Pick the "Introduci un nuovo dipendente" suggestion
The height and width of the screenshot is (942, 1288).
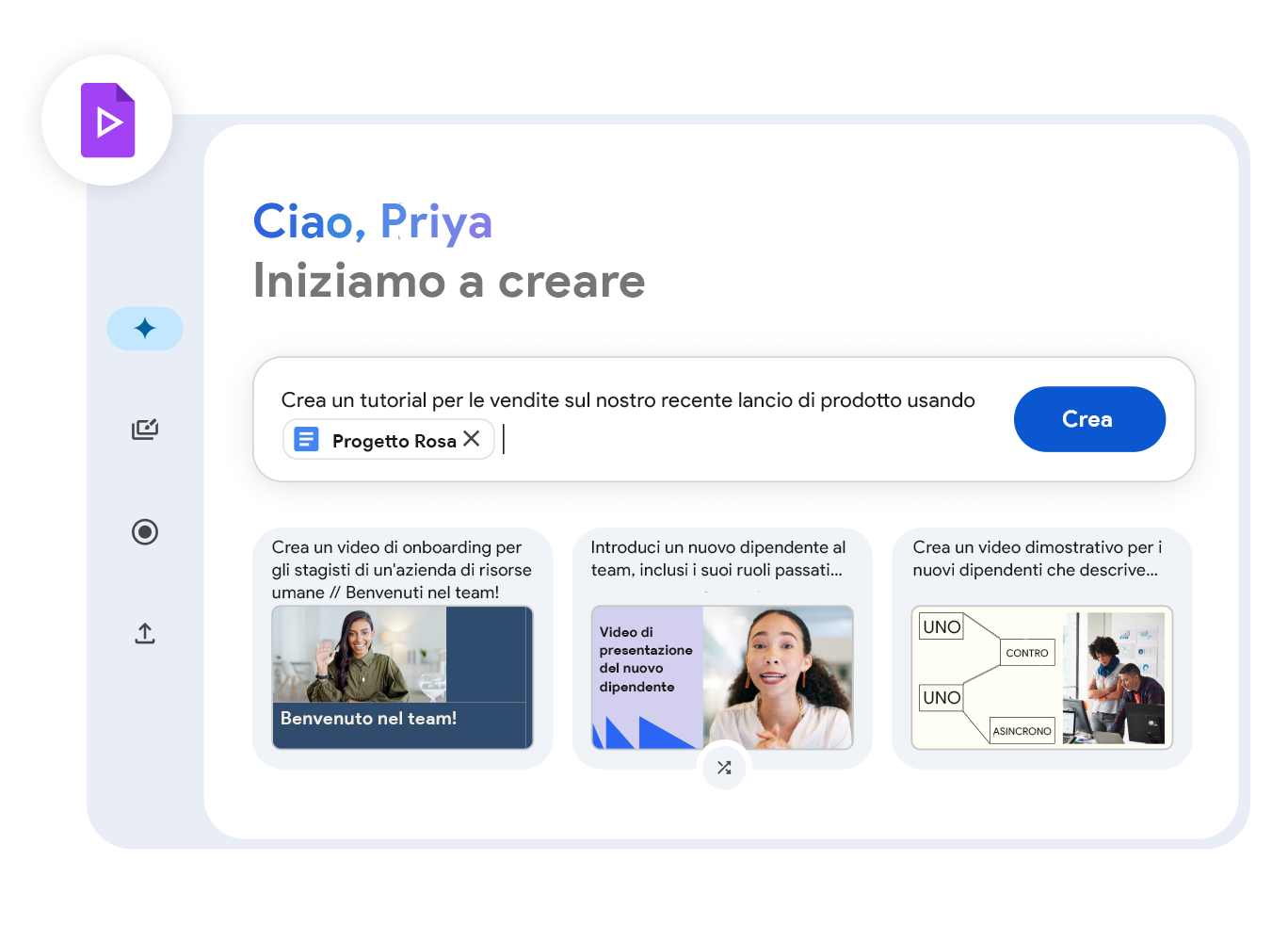717,559
